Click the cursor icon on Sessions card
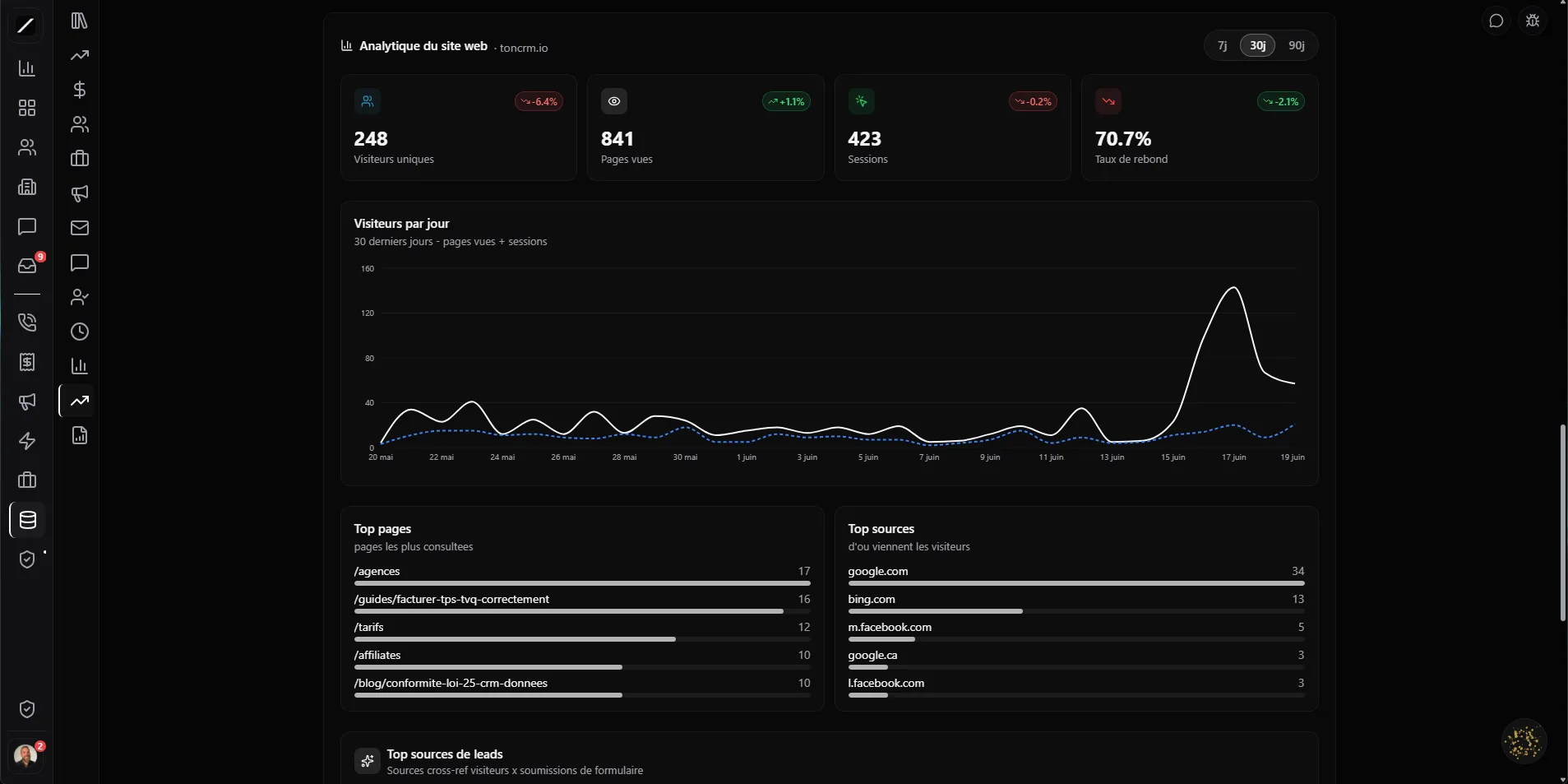 click(861, 101)
